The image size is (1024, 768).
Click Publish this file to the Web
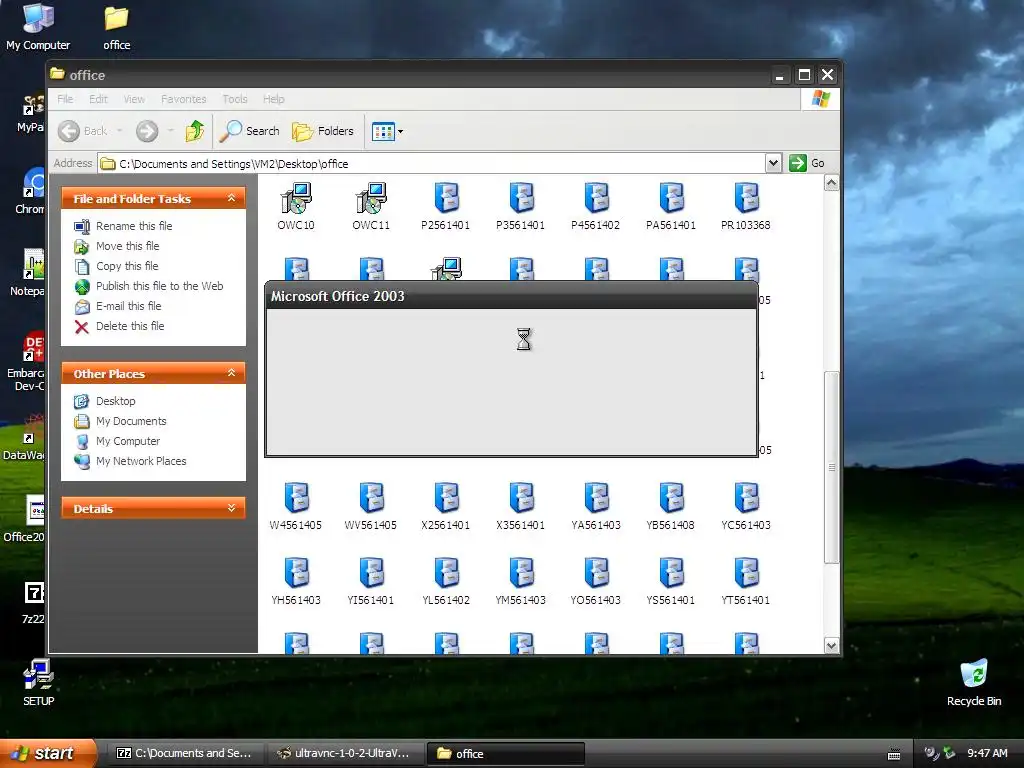[x=159, y=286]
